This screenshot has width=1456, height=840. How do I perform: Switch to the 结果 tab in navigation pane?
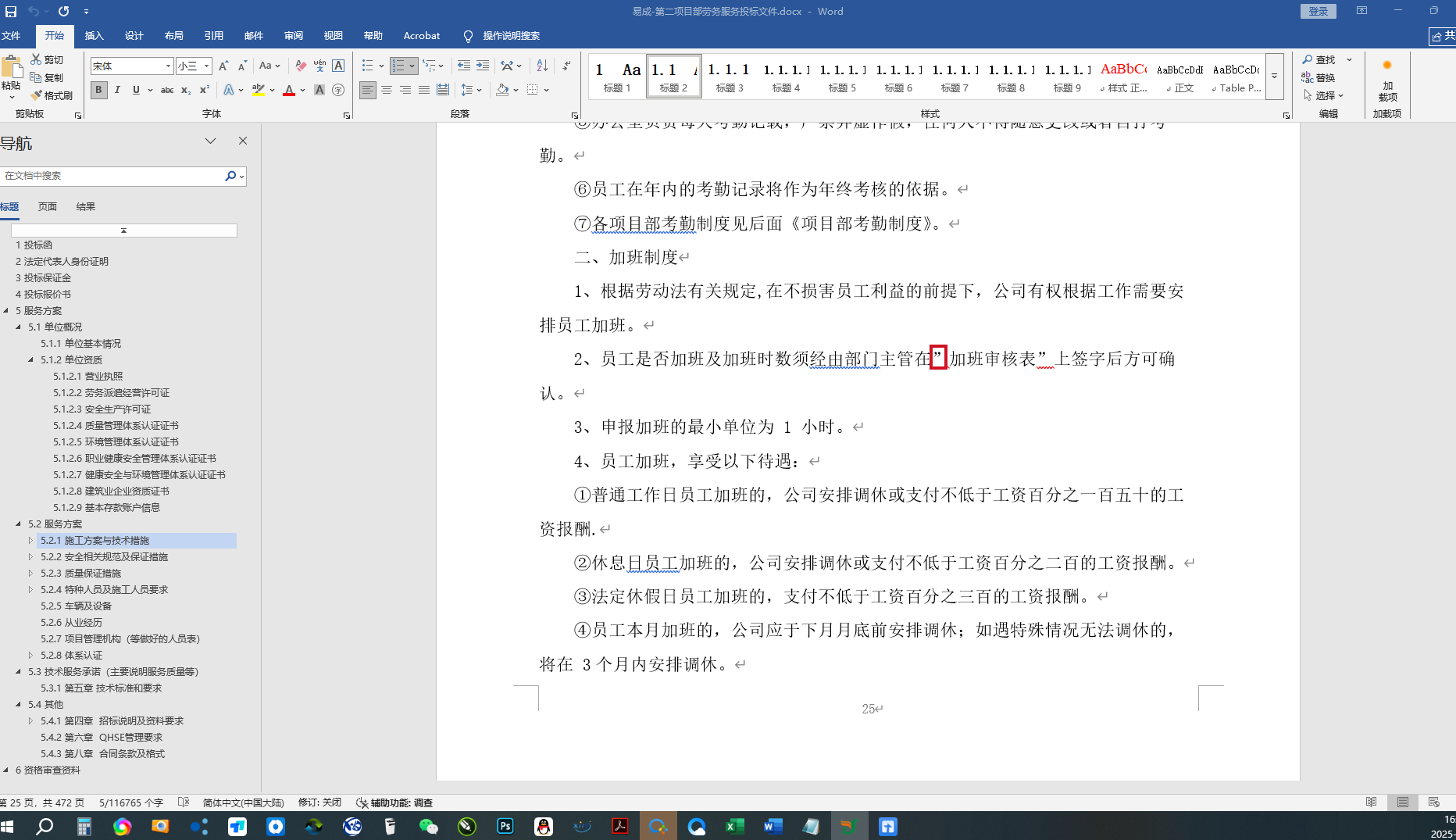86,207
